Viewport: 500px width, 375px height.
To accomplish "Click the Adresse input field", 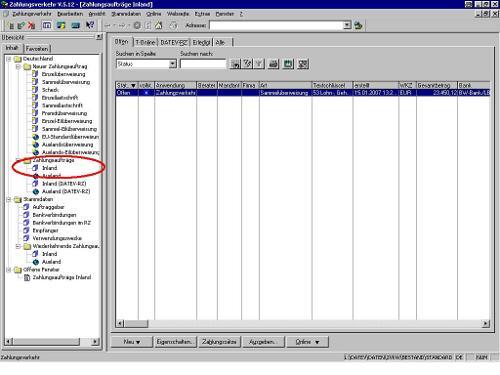I will [x=276, y=25].
